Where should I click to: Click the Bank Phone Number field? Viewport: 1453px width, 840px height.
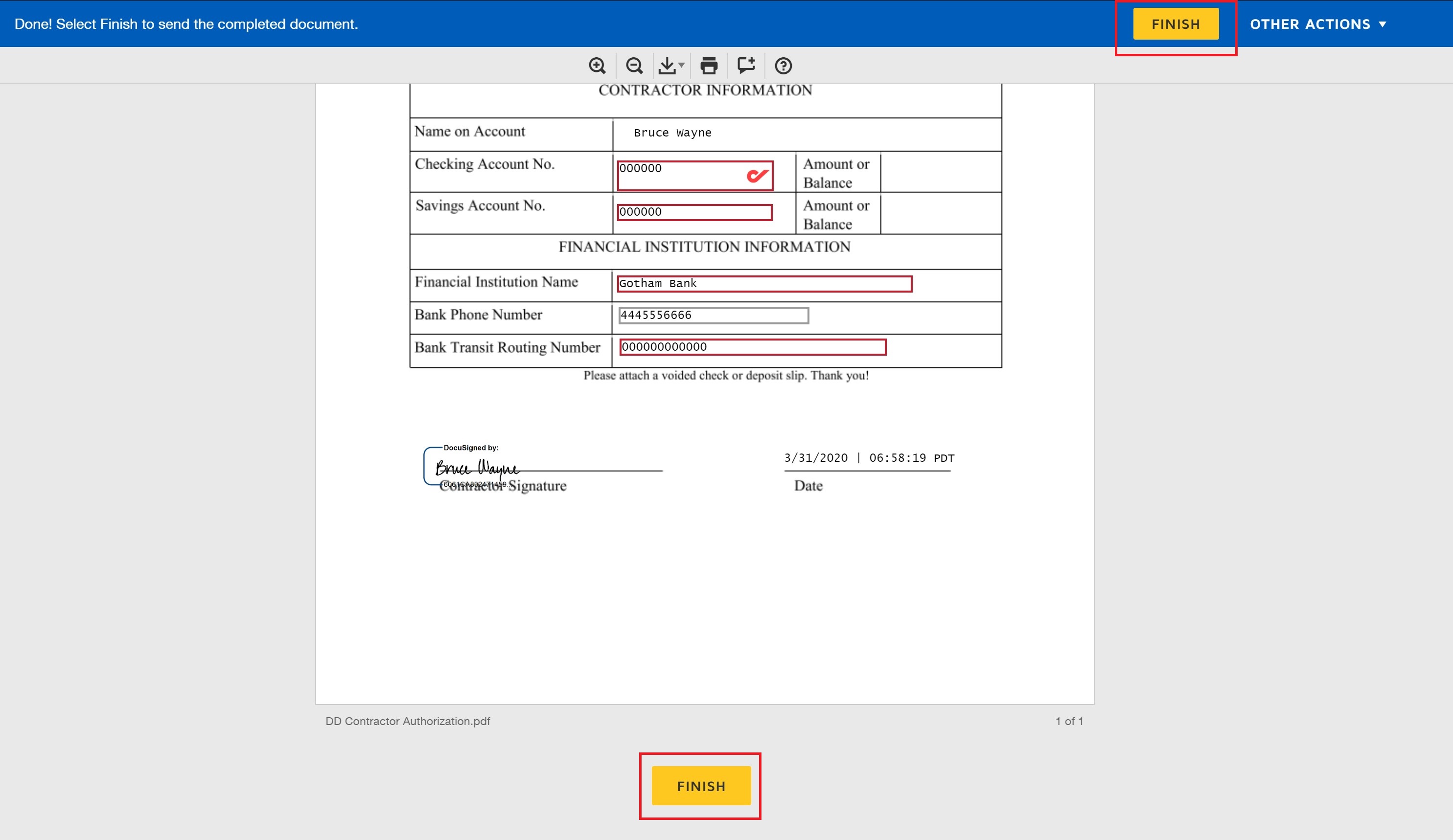tap(713, 316)
